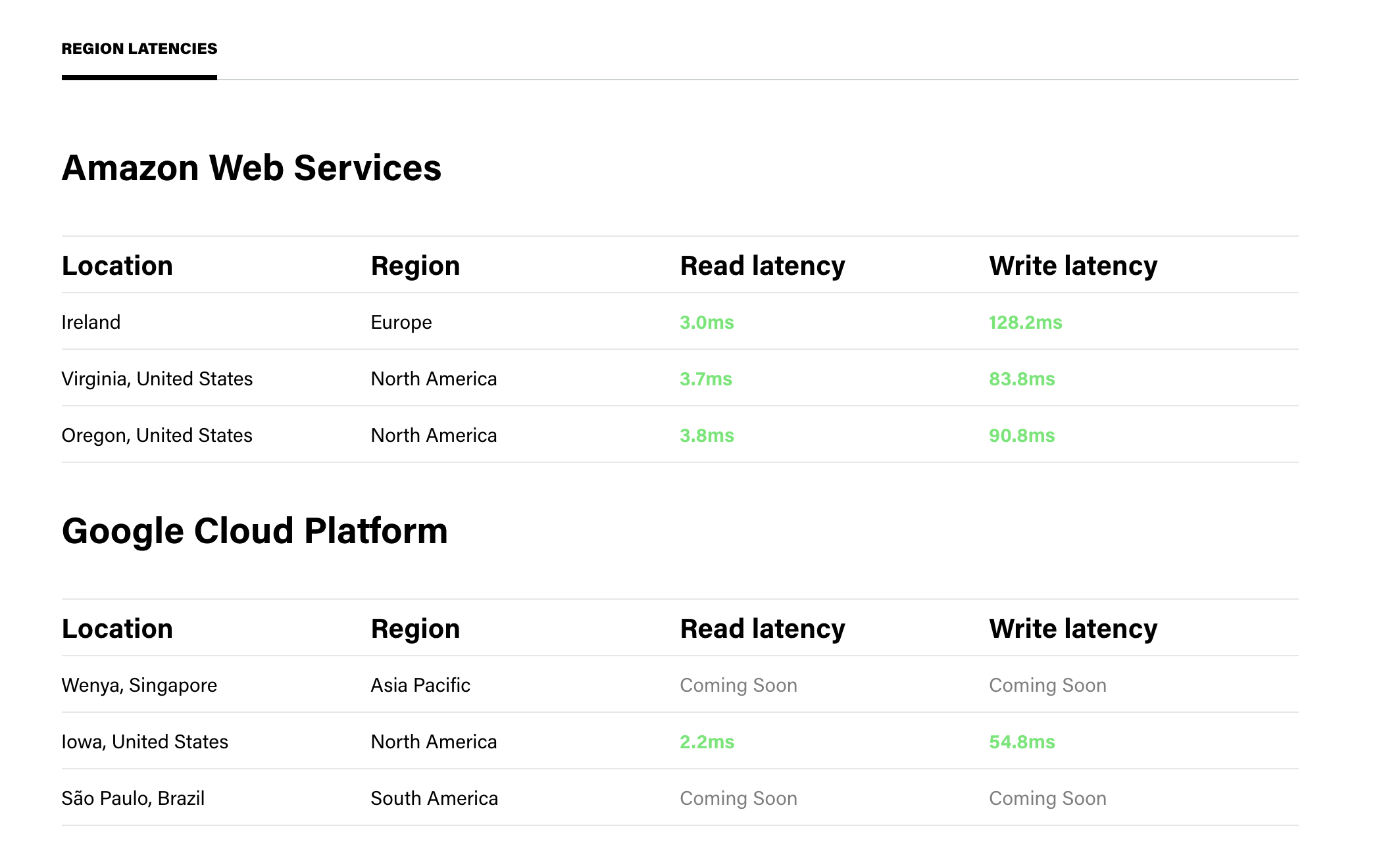Screen dimensions: 1379x868
Task: Select Oregon, United States location
Action: pos(157,435)
